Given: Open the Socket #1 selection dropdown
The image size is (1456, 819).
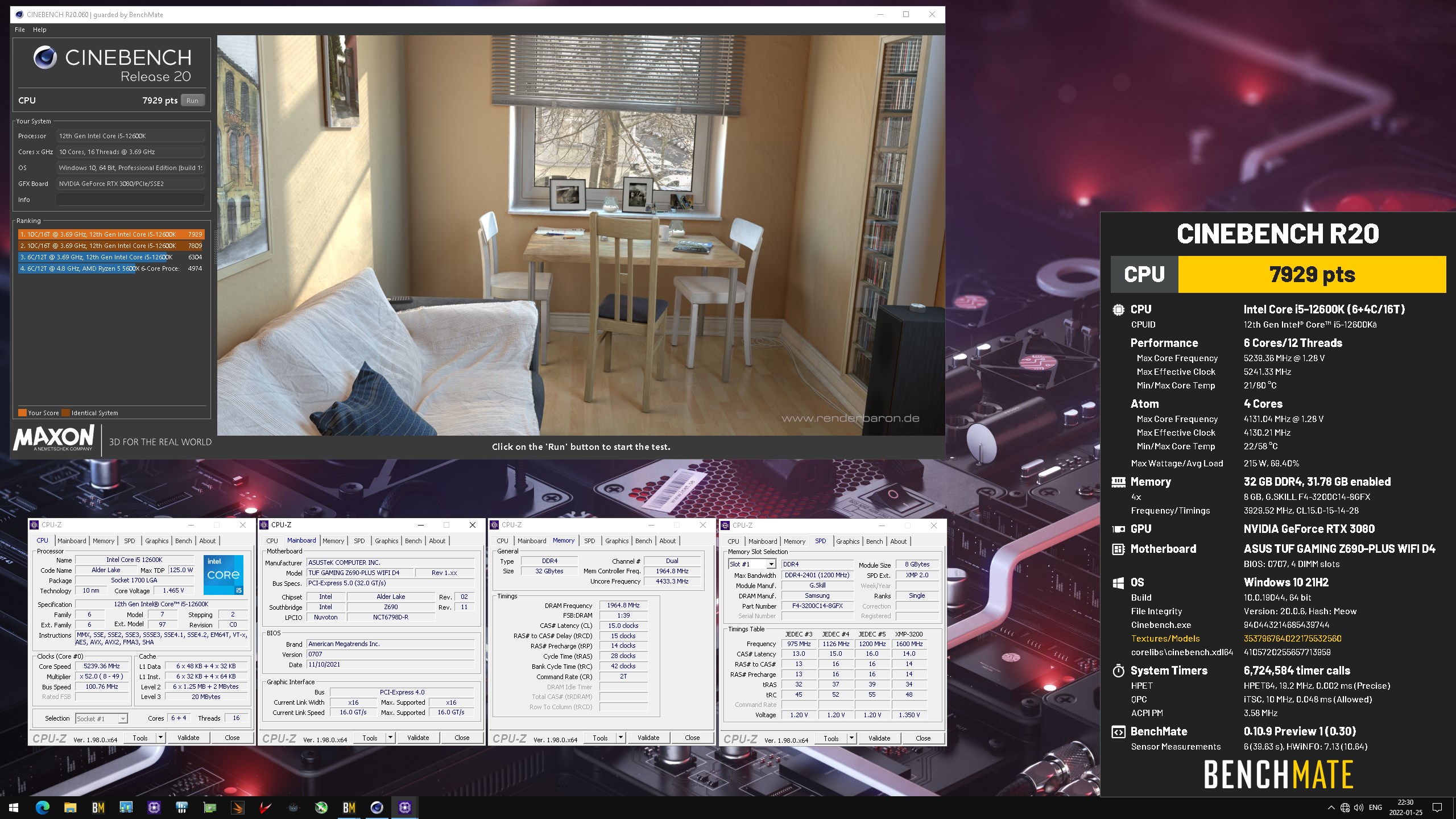Looking at the screenshot, I should pos(102,719).
